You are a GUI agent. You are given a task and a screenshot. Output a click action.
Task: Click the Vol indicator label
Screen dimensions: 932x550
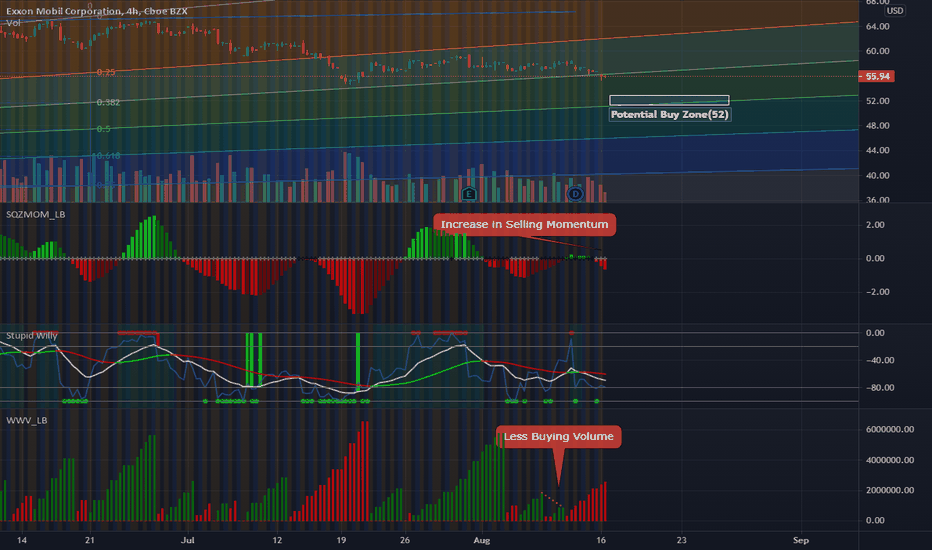[x=13, y=23]
